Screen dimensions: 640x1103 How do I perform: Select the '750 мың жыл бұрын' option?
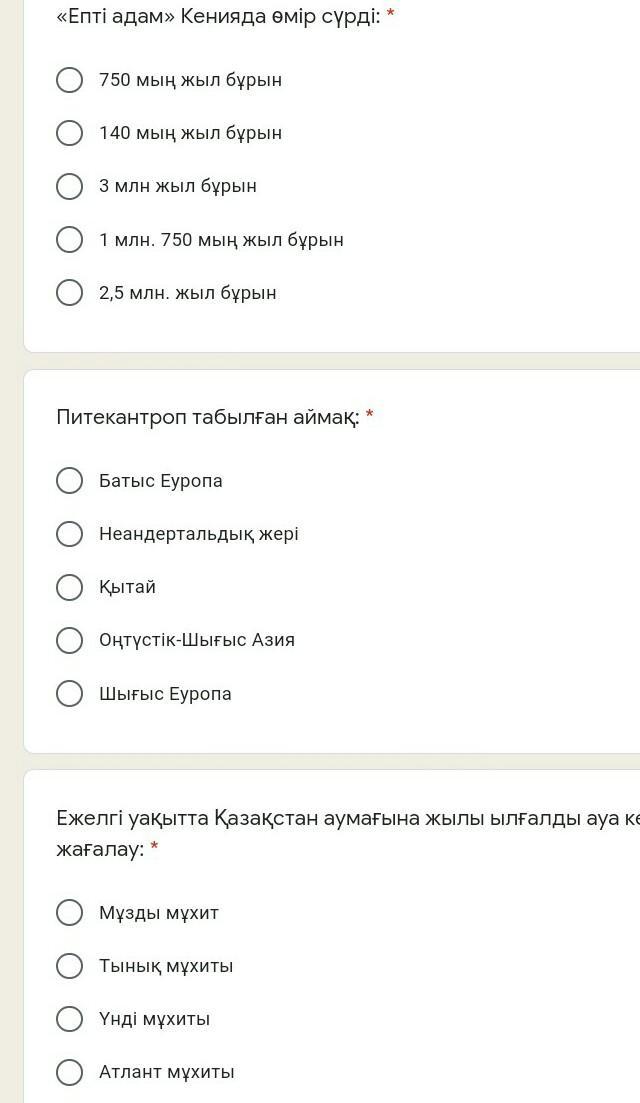tap(69, 80)
